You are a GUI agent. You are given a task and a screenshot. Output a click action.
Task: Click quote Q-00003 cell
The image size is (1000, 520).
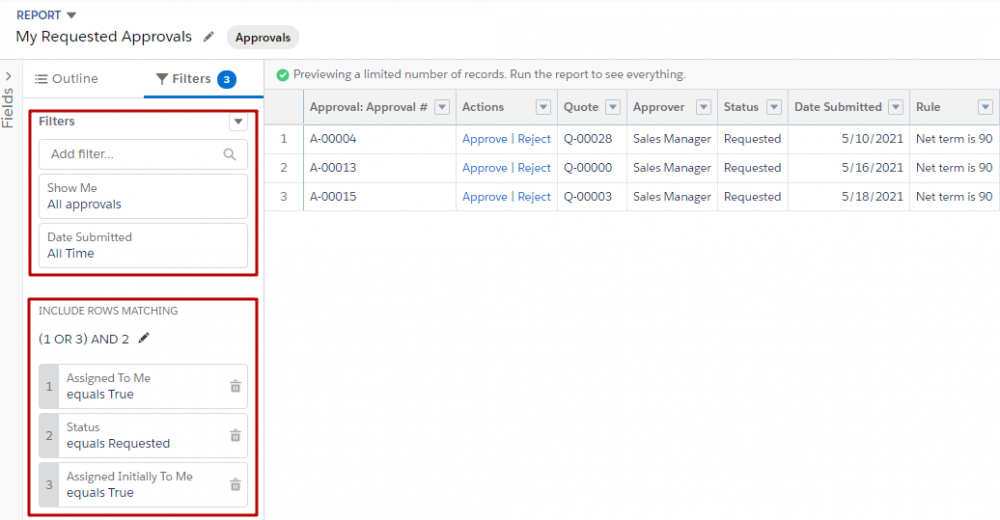pos(592,197)
